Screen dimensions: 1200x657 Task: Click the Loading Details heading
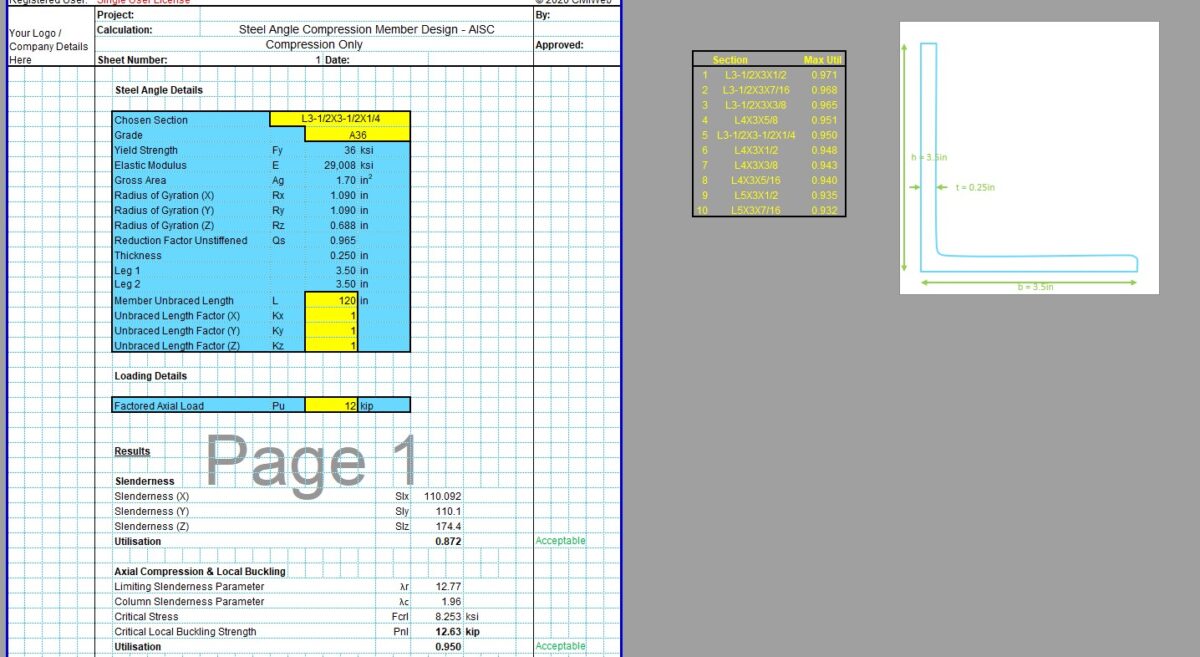tap(150, 376)
